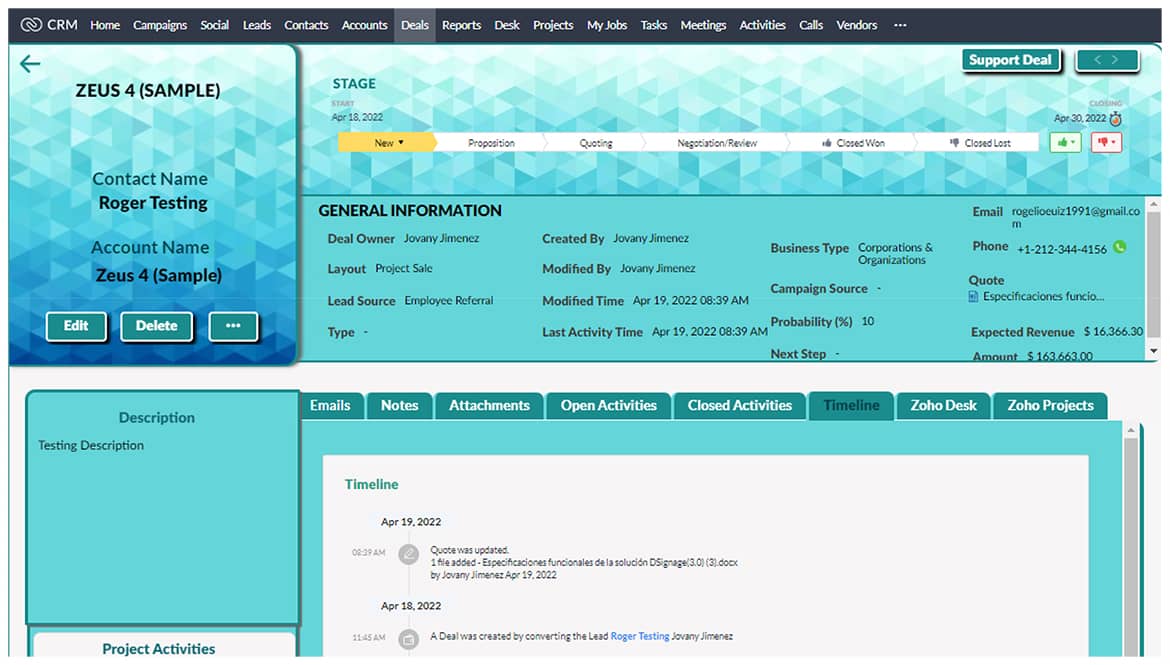Click the back arrow icon
The image size is (1170, 665).
[30, 65]
